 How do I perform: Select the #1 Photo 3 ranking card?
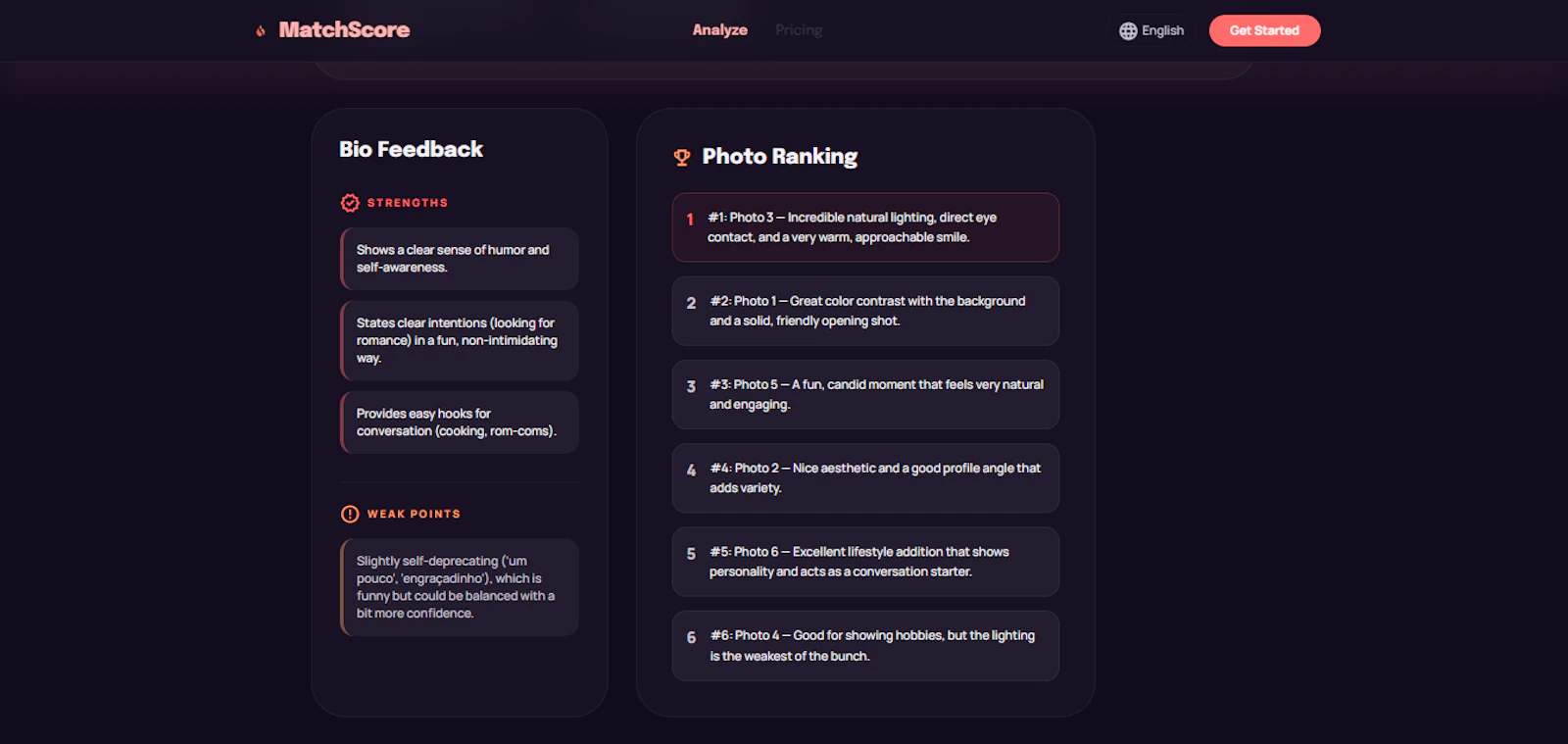click(x=865, y=227)
